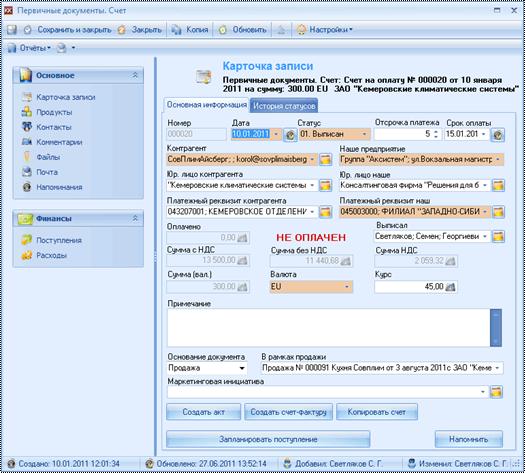
Task: Click the save disk icon in toolbar
Action: coord(12,30)
